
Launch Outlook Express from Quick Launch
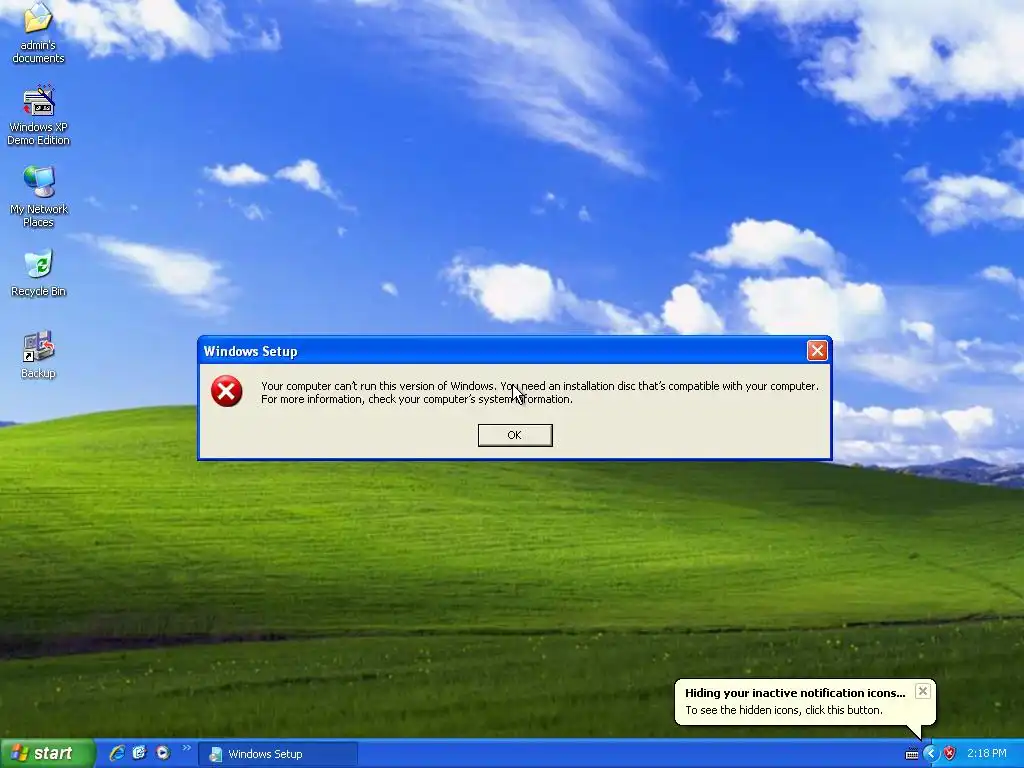click(139, 753)
